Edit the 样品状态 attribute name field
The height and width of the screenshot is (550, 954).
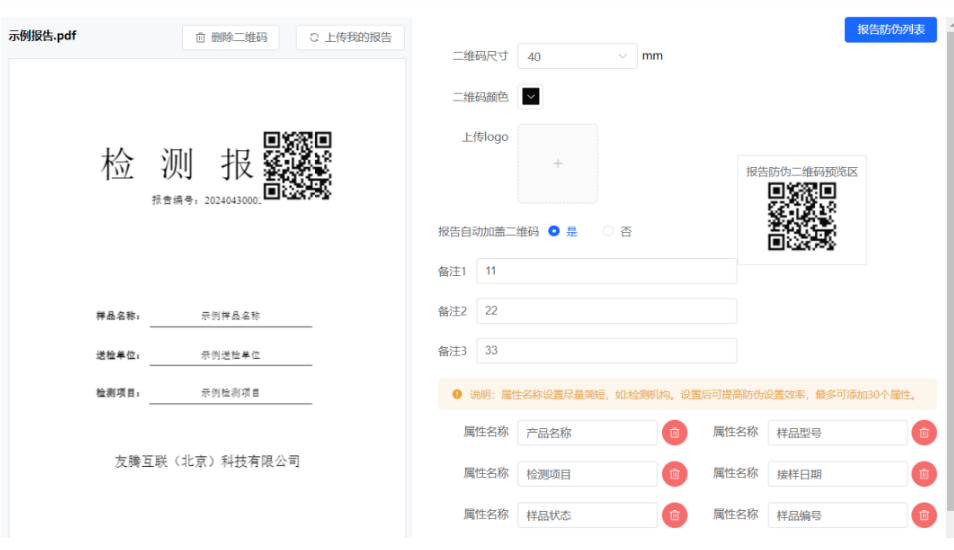point(587,515)
